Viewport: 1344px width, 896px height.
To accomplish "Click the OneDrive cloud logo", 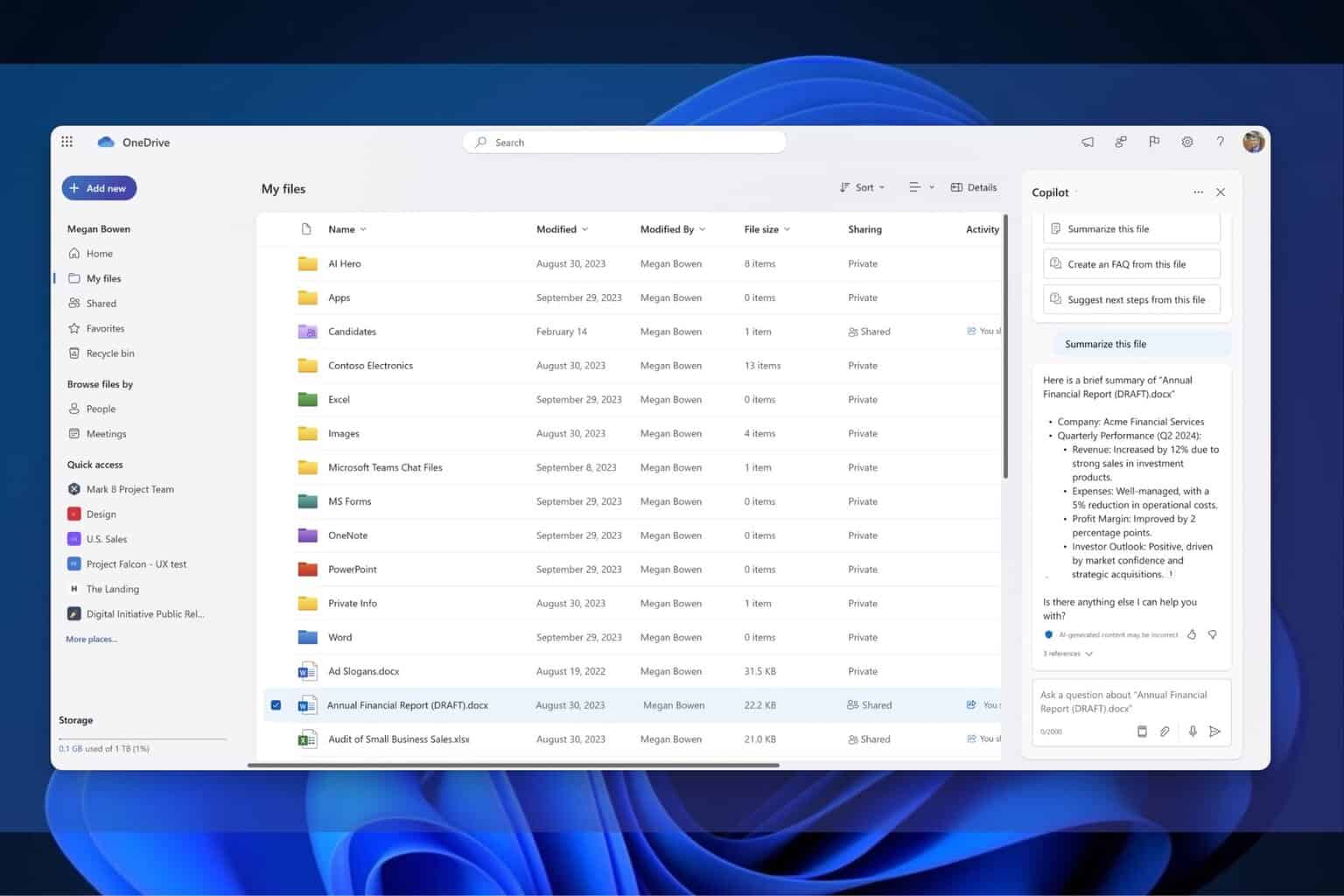I will tap(106, 142).
